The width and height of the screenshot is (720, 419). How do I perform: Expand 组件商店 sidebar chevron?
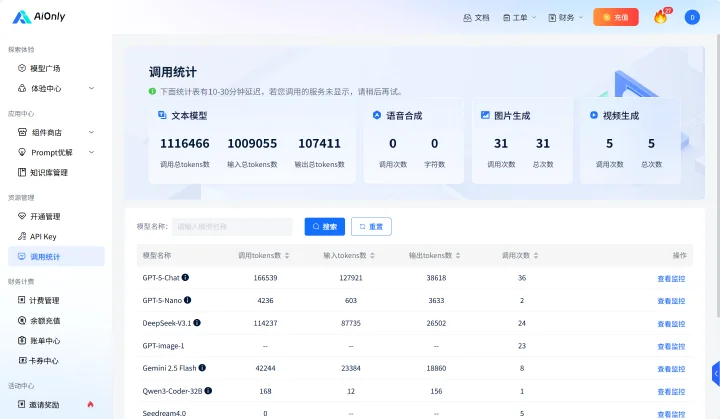91,132
